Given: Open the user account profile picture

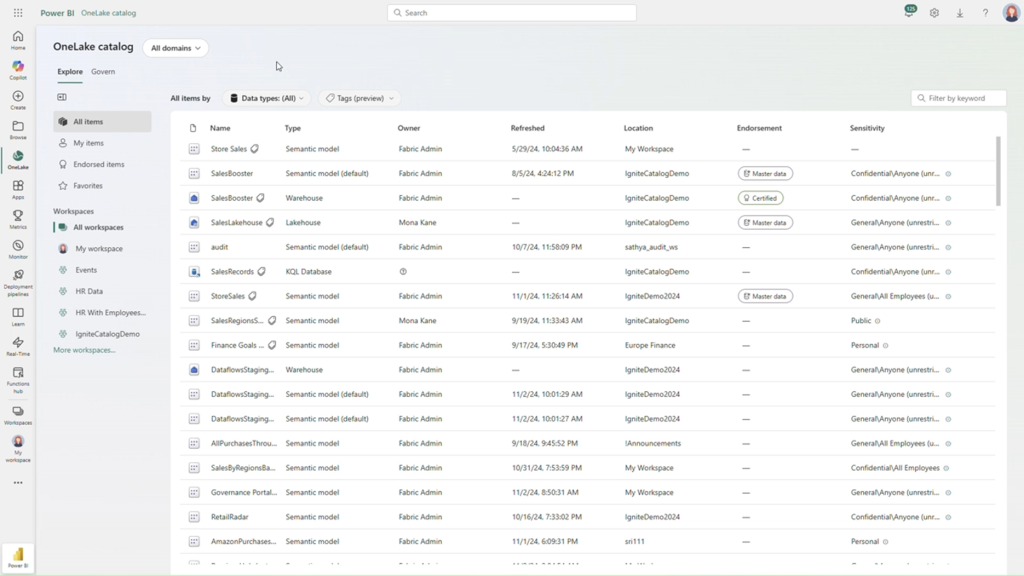Looking at the screenshot, I should tap(1011, 12).
